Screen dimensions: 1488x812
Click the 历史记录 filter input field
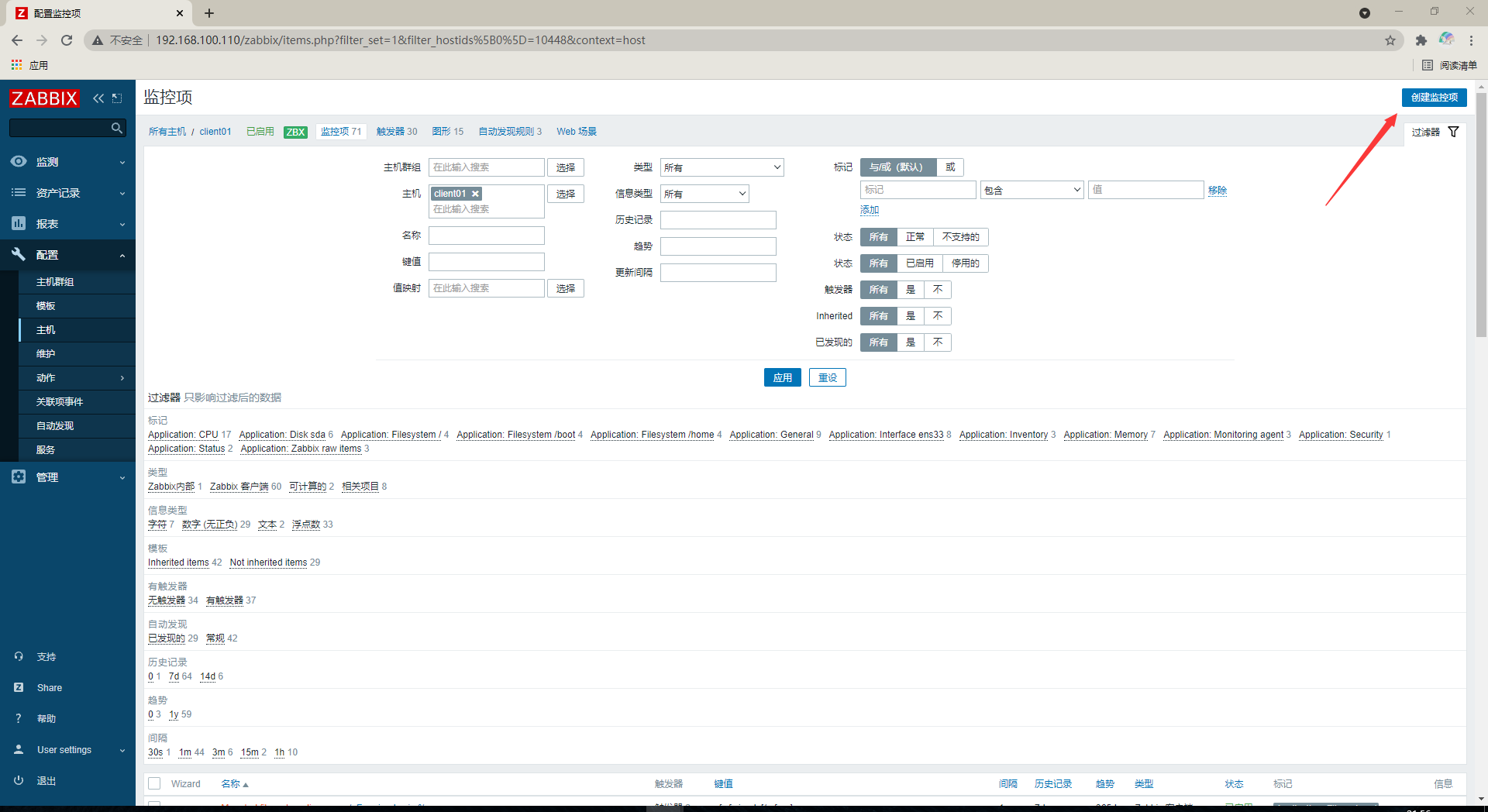pos(718,220)
